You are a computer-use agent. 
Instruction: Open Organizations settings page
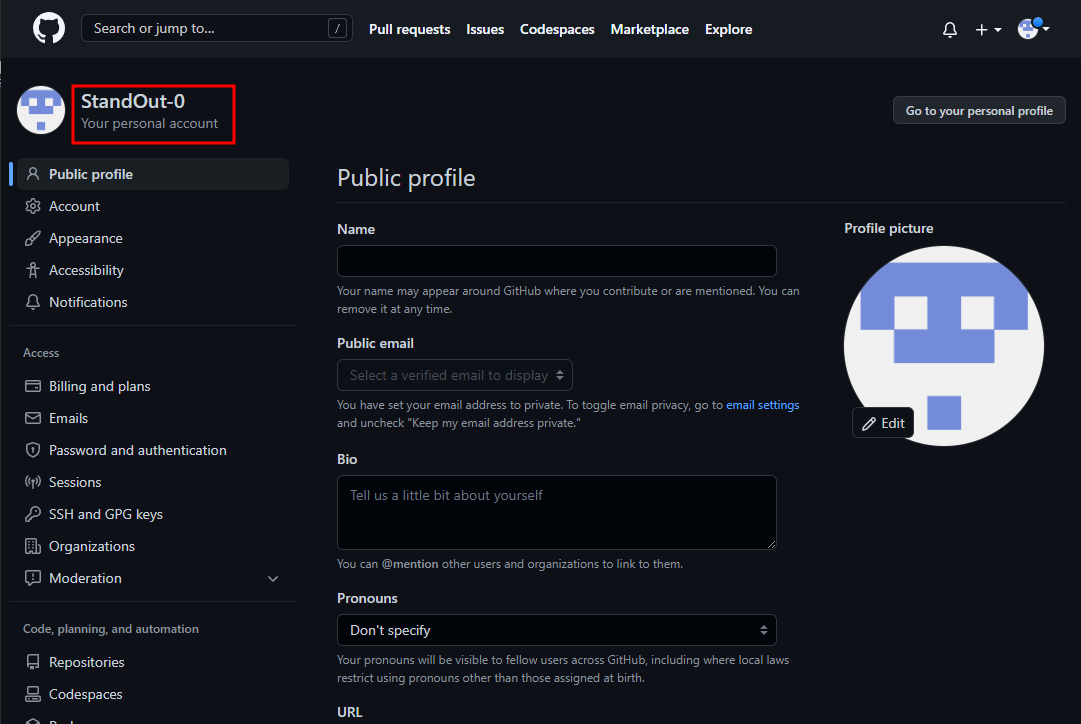[153, 546]
